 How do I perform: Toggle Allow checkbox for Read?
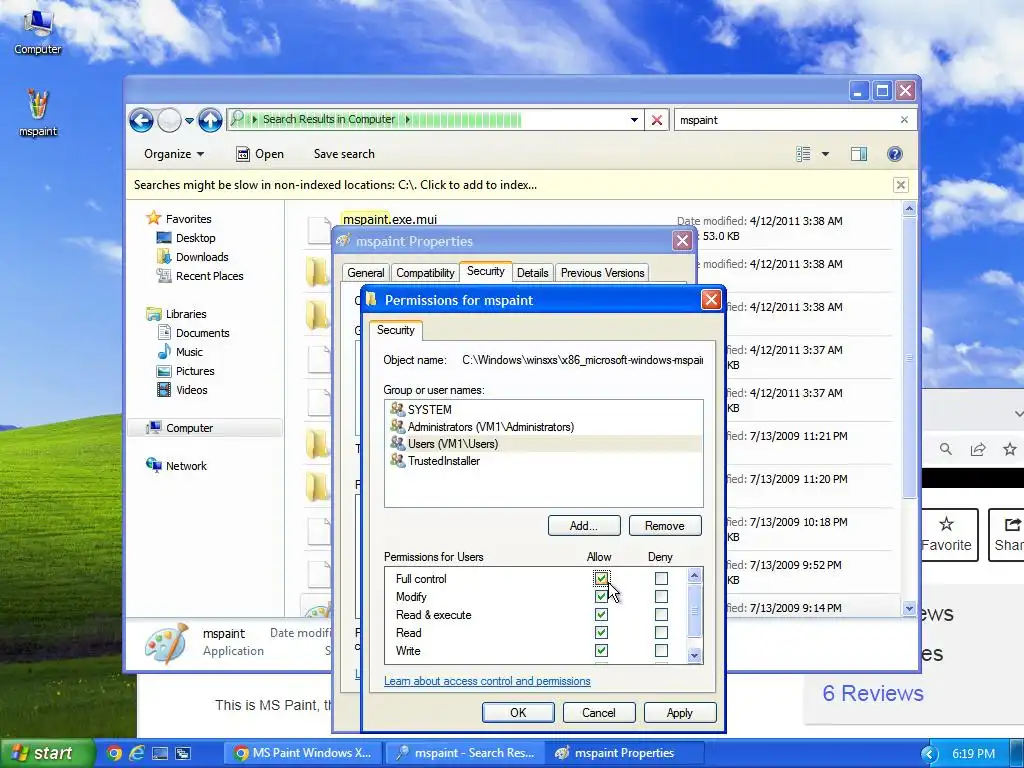point(601,632)
